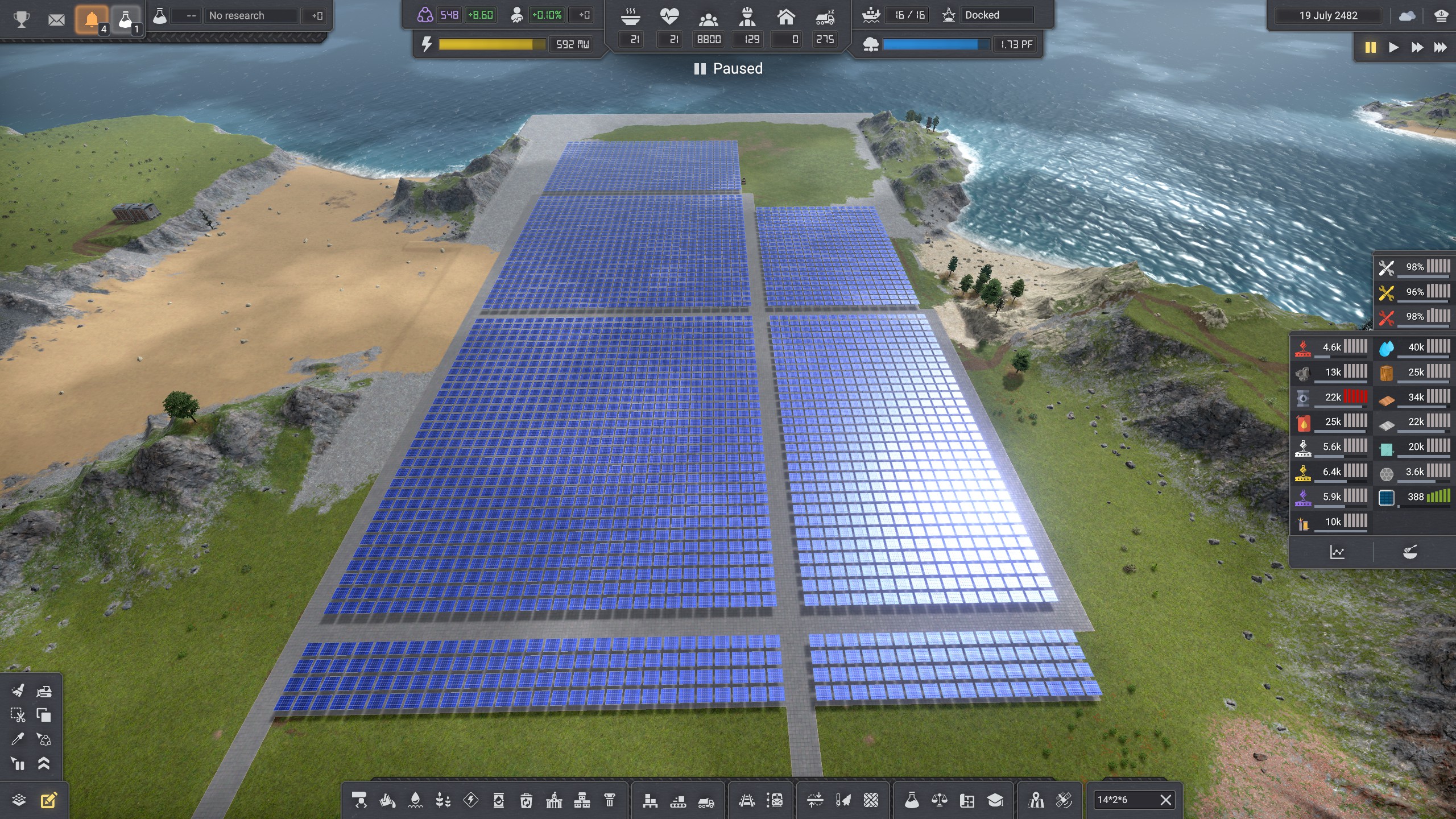Viewport: 1456px width, 819px height.
Task: Open the housing stat icon
Action: coord(786,17)
